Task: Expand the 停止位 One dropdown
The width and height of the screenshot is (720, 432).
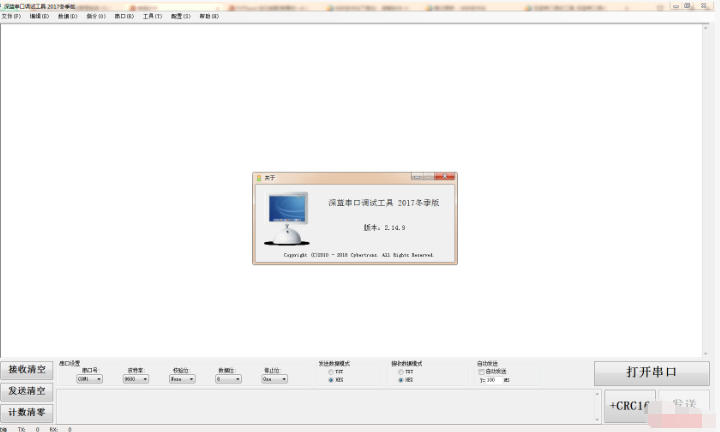Action: pyautogui.click(x=275, y=379)
